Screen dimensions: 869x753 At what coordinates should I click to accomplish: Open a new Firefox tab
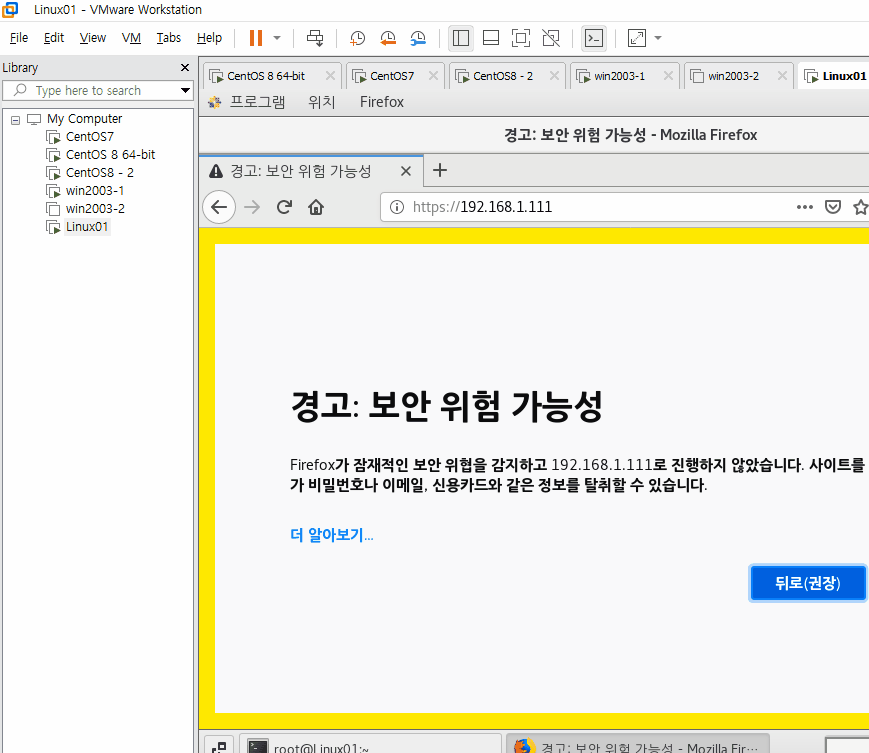pos(440,170)
